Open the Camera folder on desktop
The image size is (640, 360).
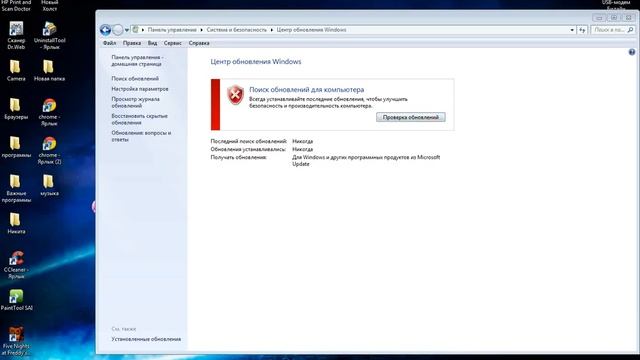(16, 70)
